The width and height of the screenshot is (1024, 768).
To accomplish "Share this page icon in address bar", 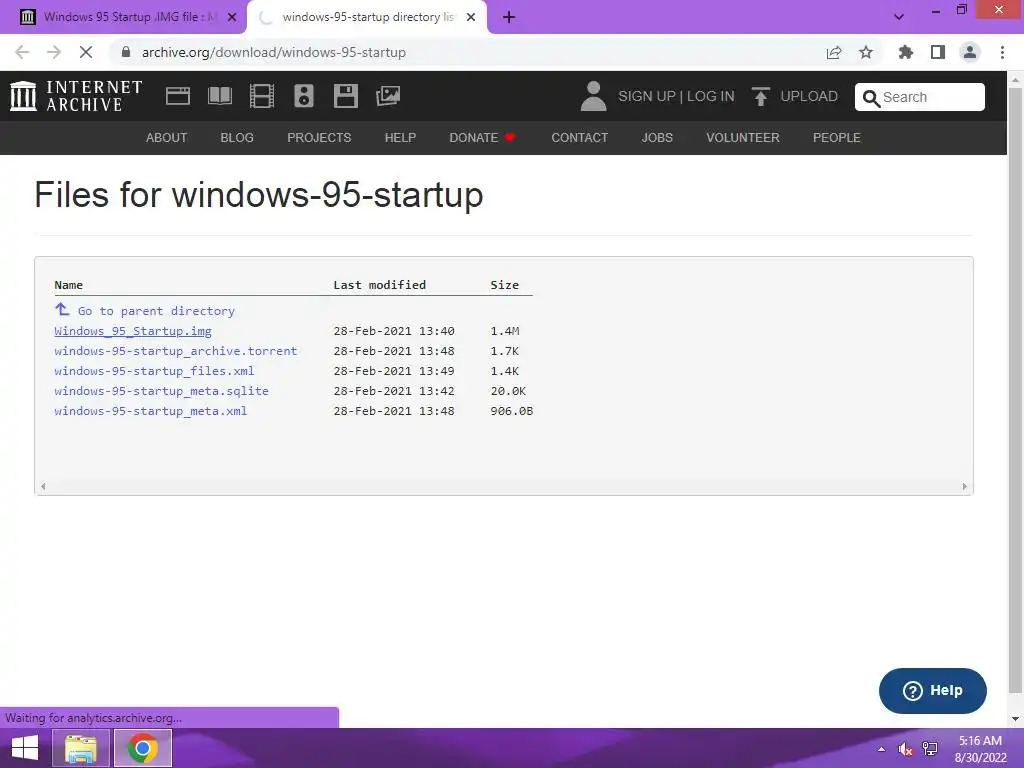I will pyautogui.click(x=834, y=52).
